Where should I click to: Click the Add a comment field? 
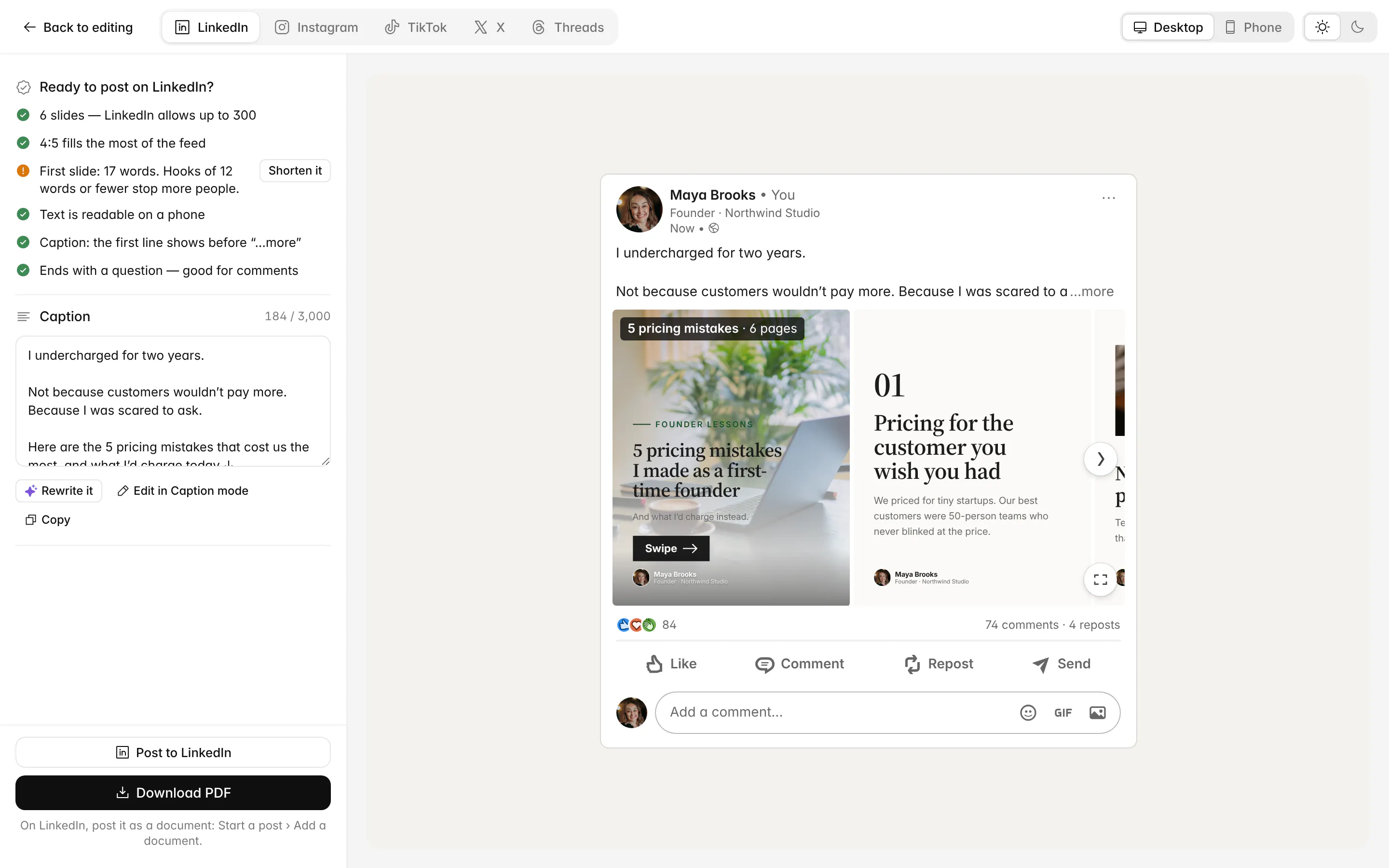pos(887,712)
